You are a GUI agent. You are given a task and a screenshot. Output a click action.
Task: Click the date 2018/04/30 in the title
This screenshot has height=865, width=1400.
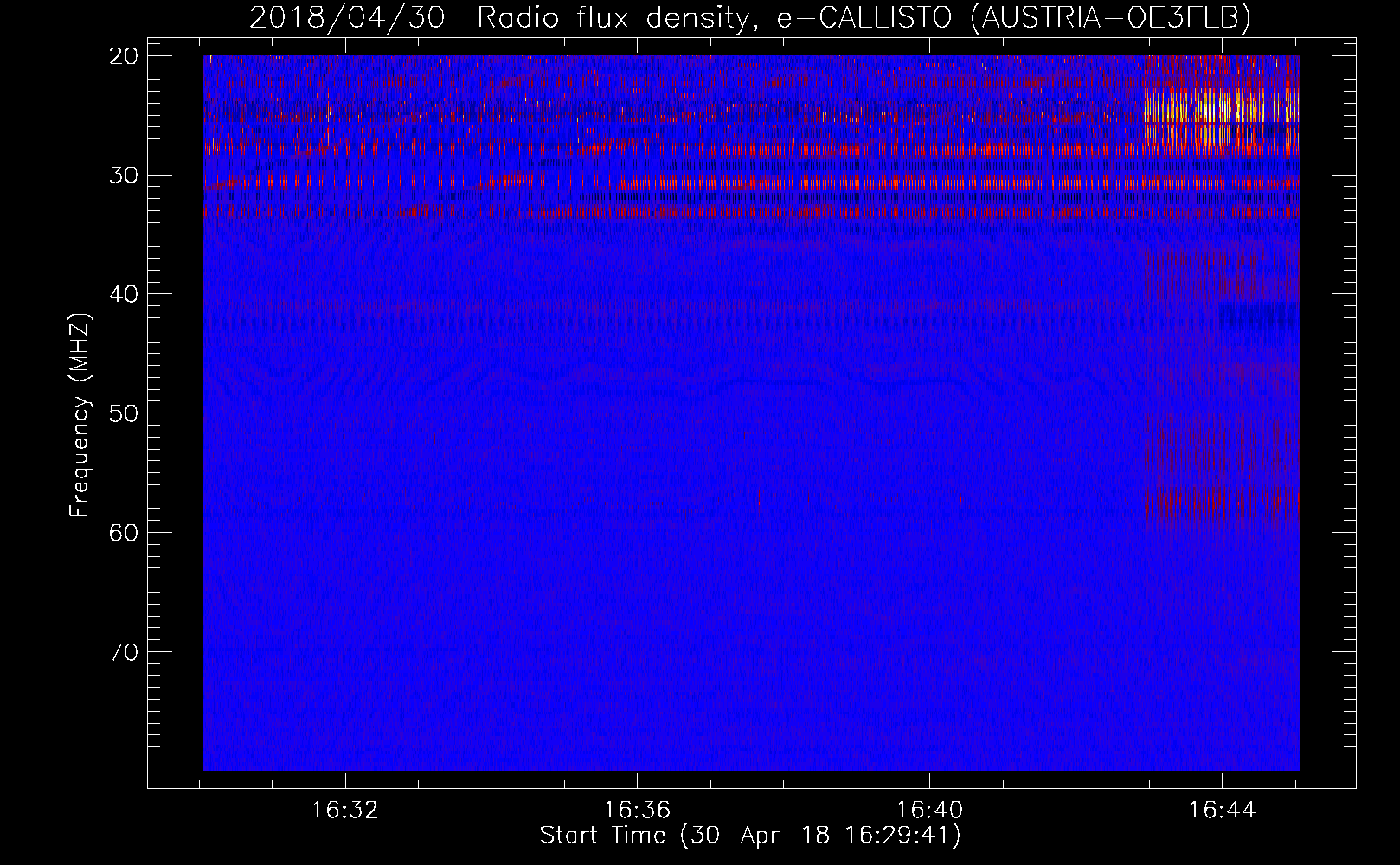[x=347, y=17]
